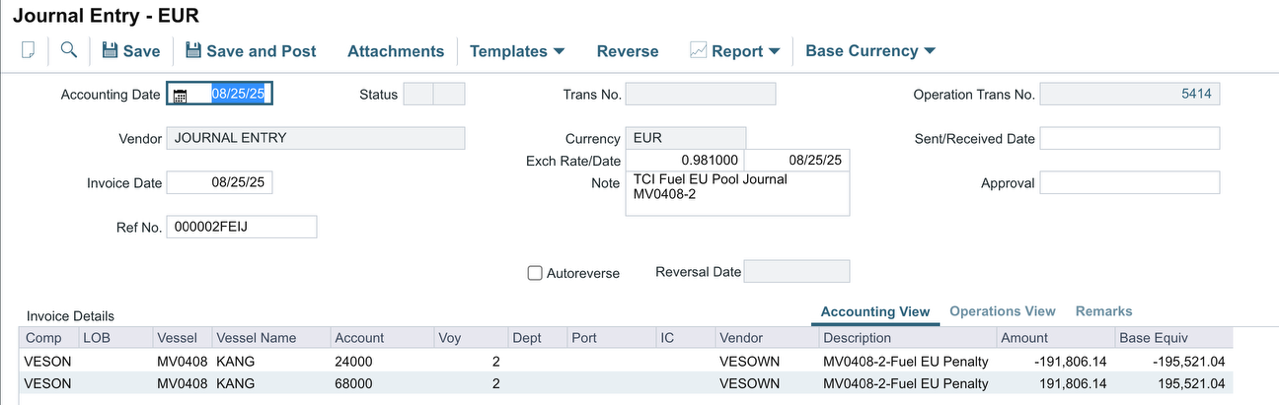
Task: Click the Approval input field
Action: [1129, 183]
